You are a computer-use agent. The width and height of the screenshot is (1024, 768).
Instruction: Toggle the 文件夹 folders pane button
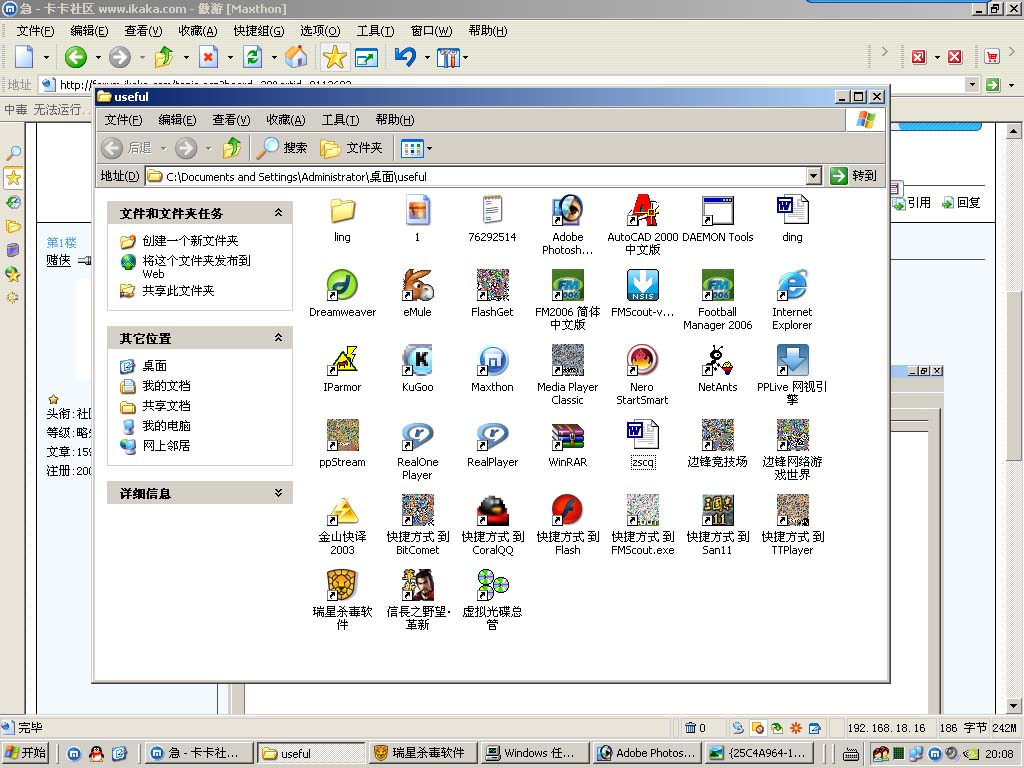[x=351, y=148]
